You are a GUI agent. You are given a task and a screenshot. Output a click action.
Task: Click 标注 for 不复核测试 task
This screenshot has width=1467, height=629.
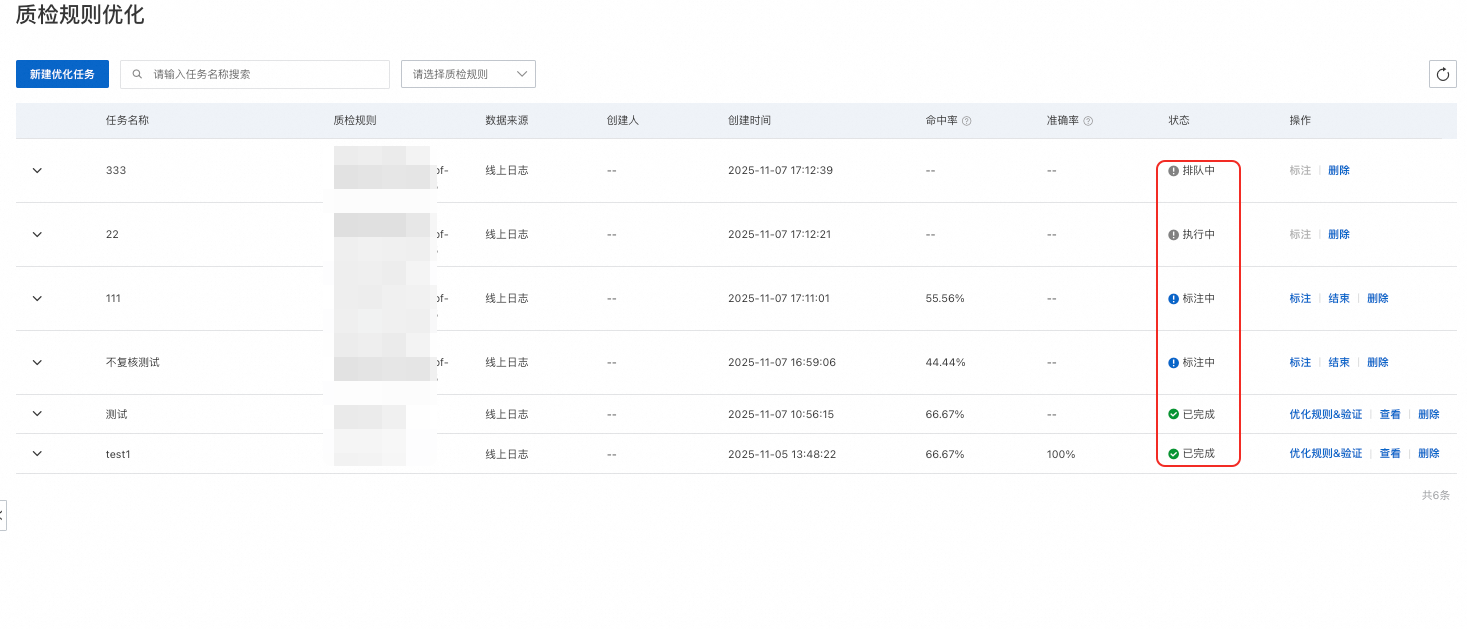click(x=1300, y=362)
